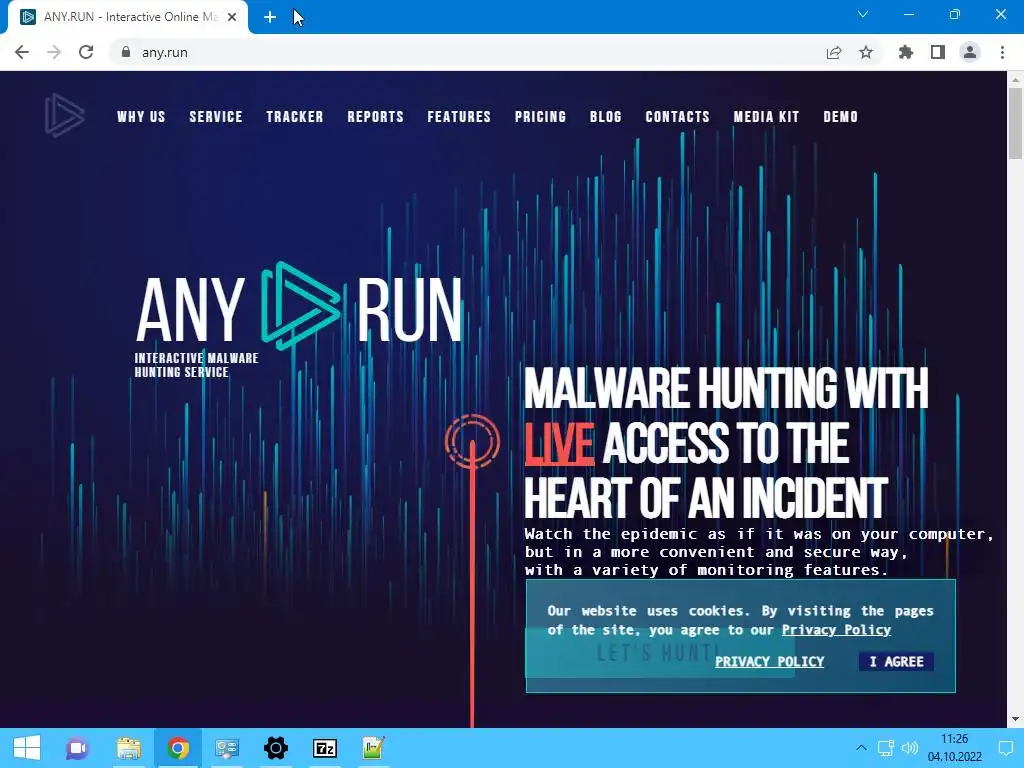Viewport: 1024px width, 768px height.
Task: Open FEATURES menu item
Action: click(459, 116)
